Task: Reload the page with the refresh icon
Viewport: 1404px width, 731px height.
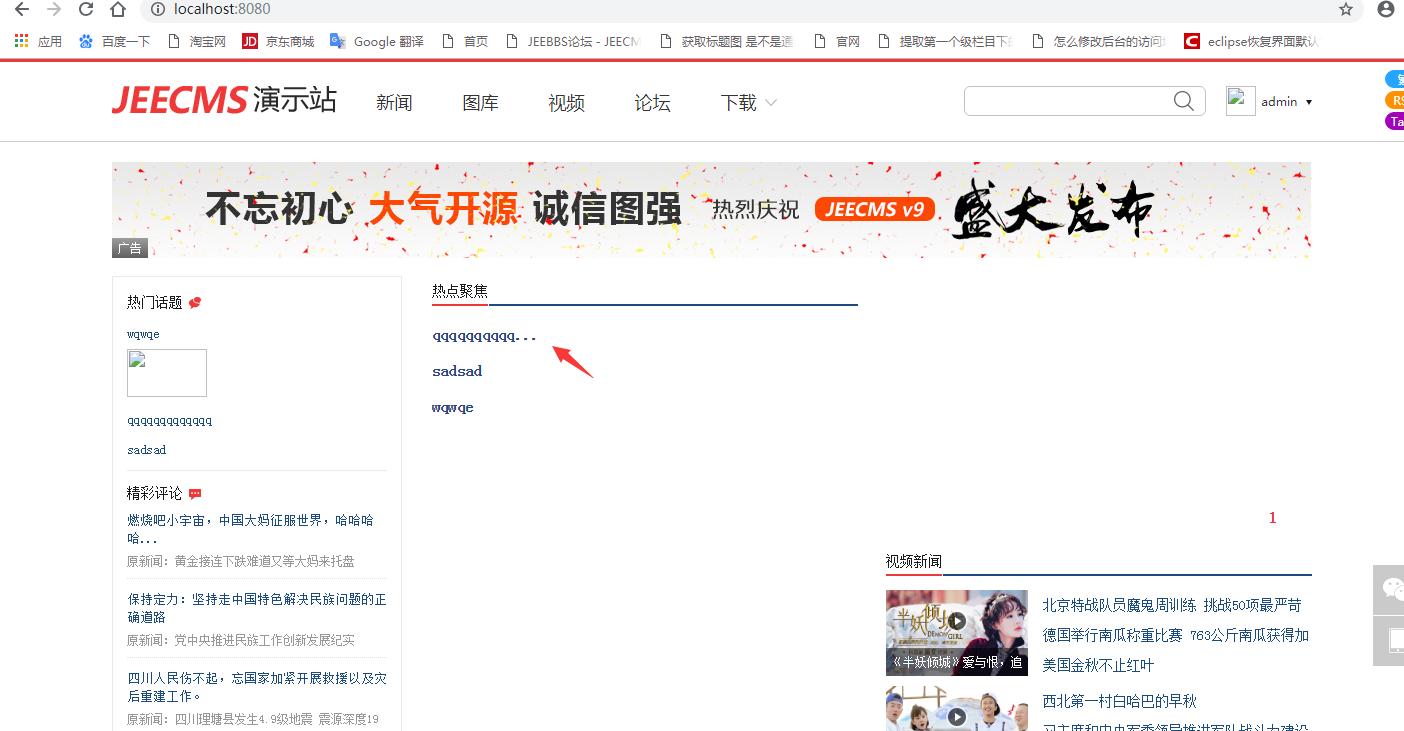Action: click(86, 10)
